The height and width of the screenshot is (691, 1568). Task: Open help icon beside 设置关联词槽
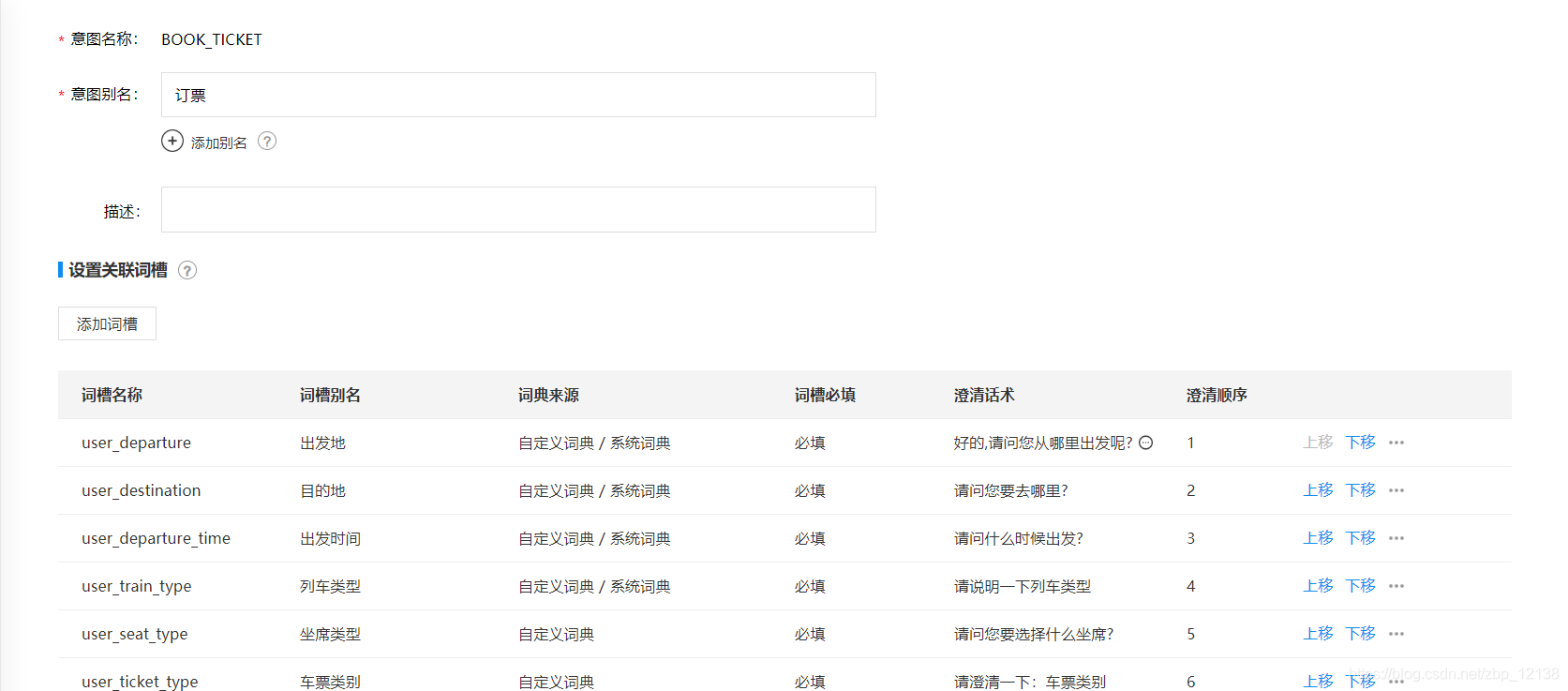click(187, 270)
